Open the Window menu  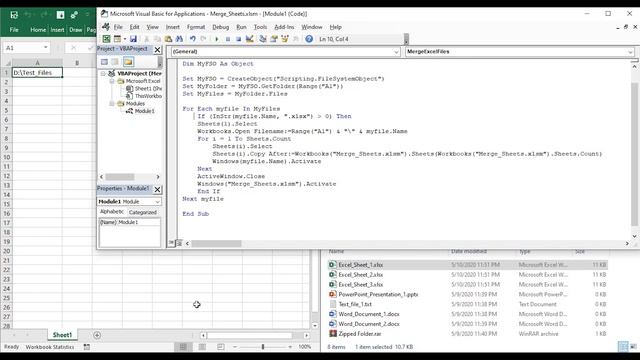point(312,27)
